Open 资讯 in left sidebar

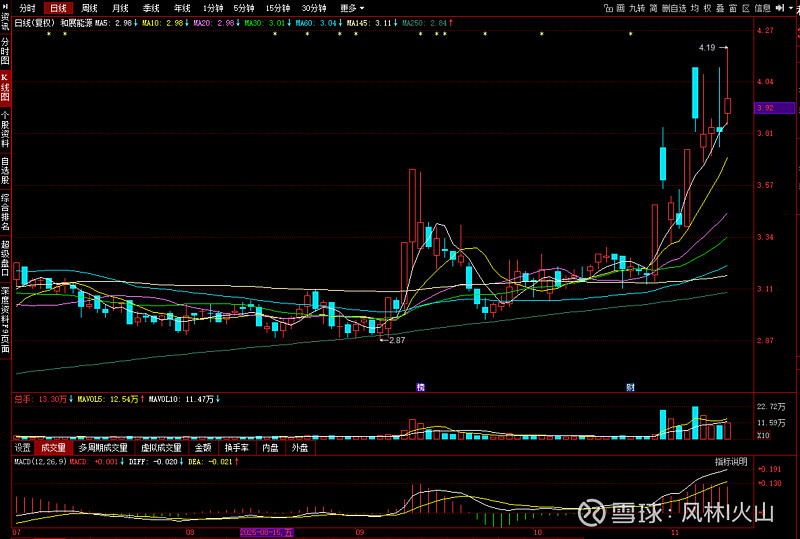5,21
